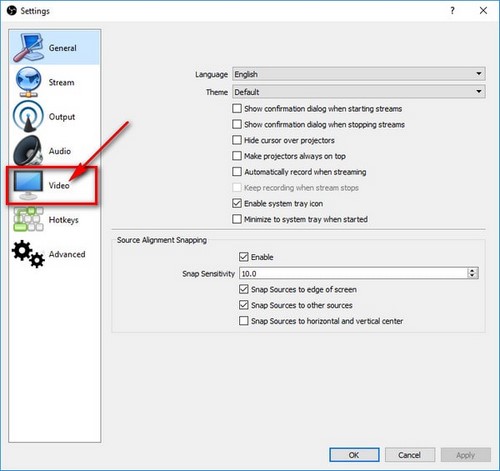Screen dimensions: 500x471
Task: Select the Audio speaker icon
Action: click(28, 151)
